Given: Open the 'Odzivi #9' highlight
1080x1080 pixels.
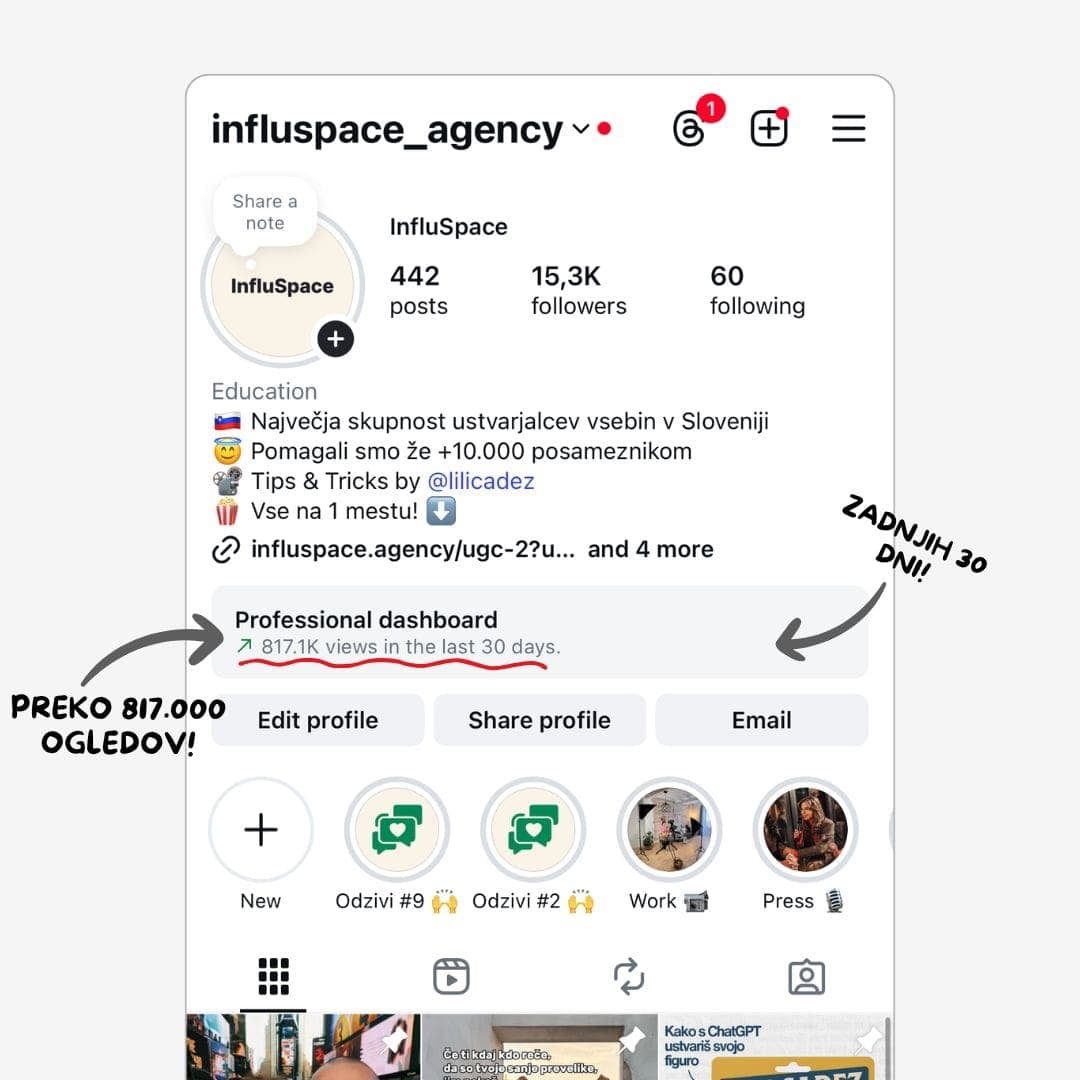Looking at the screenshot, I should pos(397,829).
